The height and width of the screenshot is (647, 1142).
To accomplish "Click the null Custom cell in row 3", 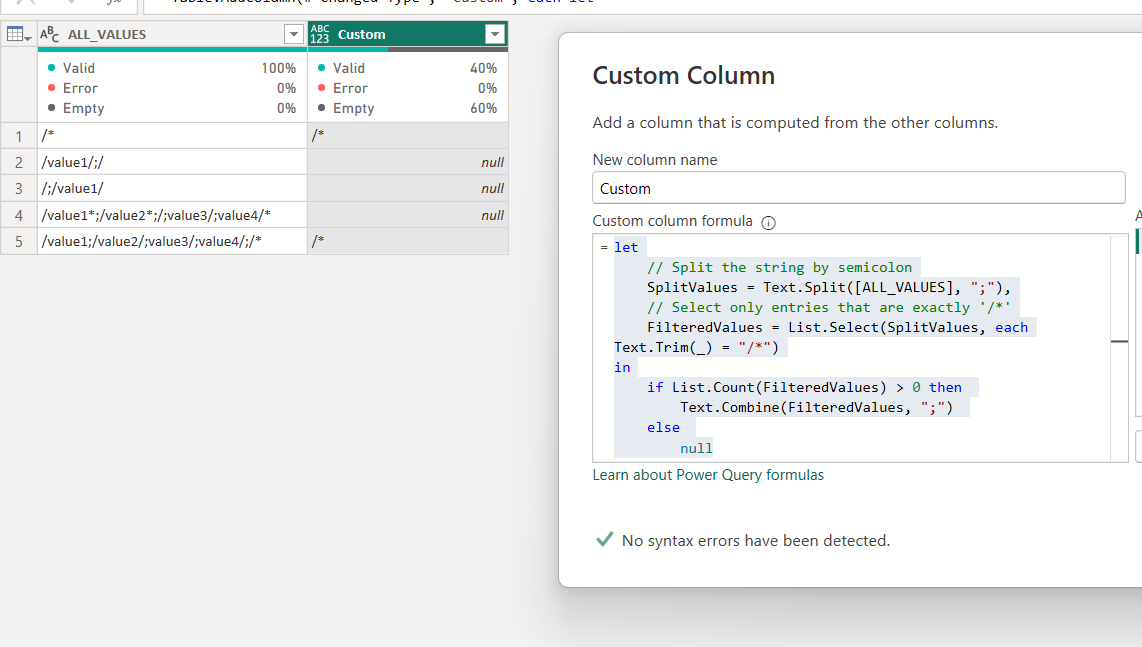I will tap(408, 189).
